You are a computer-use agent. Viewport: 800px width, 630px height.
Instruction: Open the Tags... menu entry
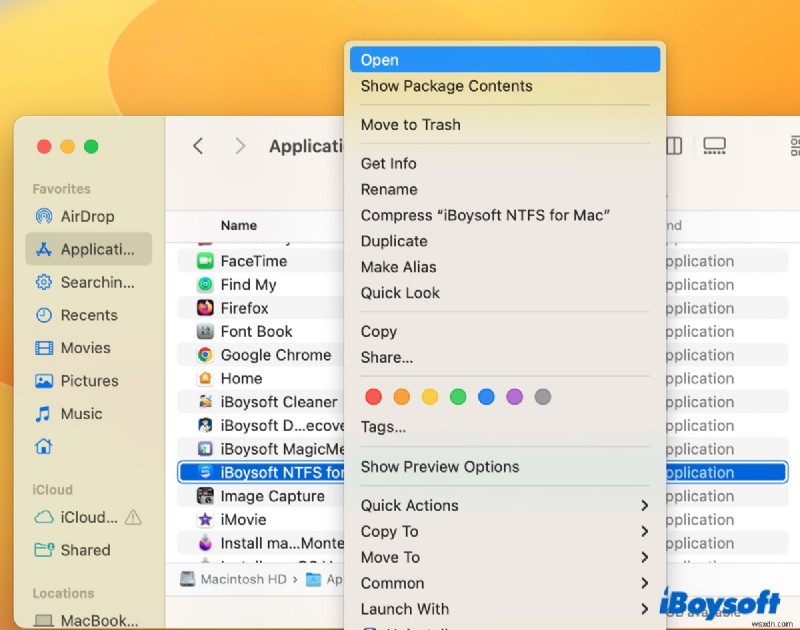tap(505, 426)
